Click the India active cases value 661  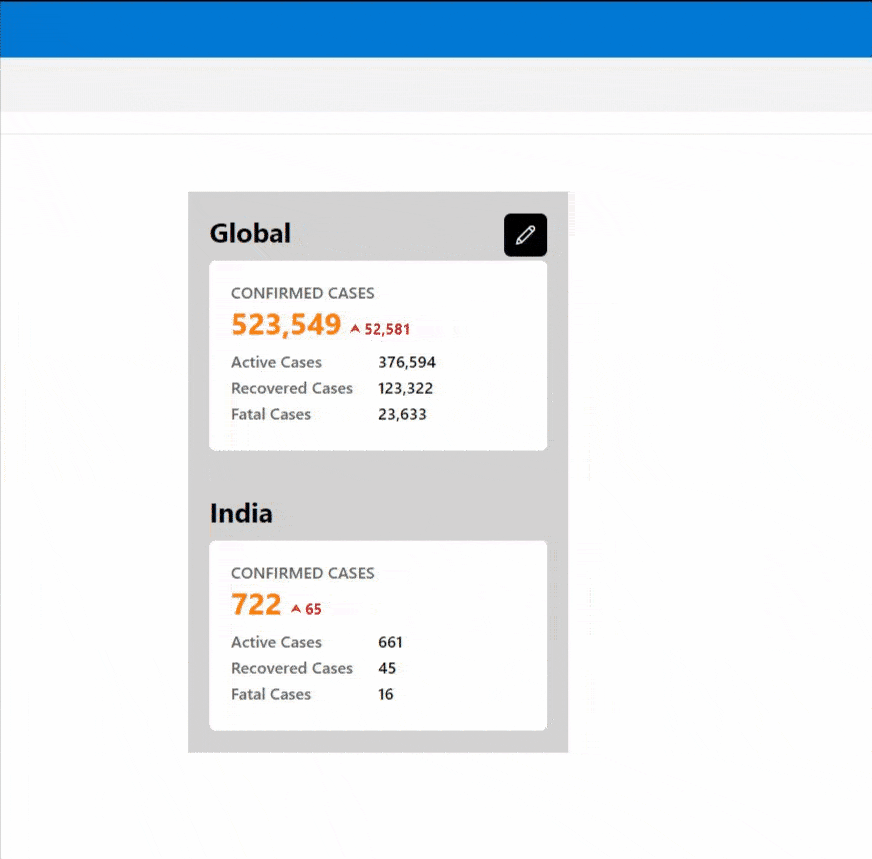(x=390, y=642)
